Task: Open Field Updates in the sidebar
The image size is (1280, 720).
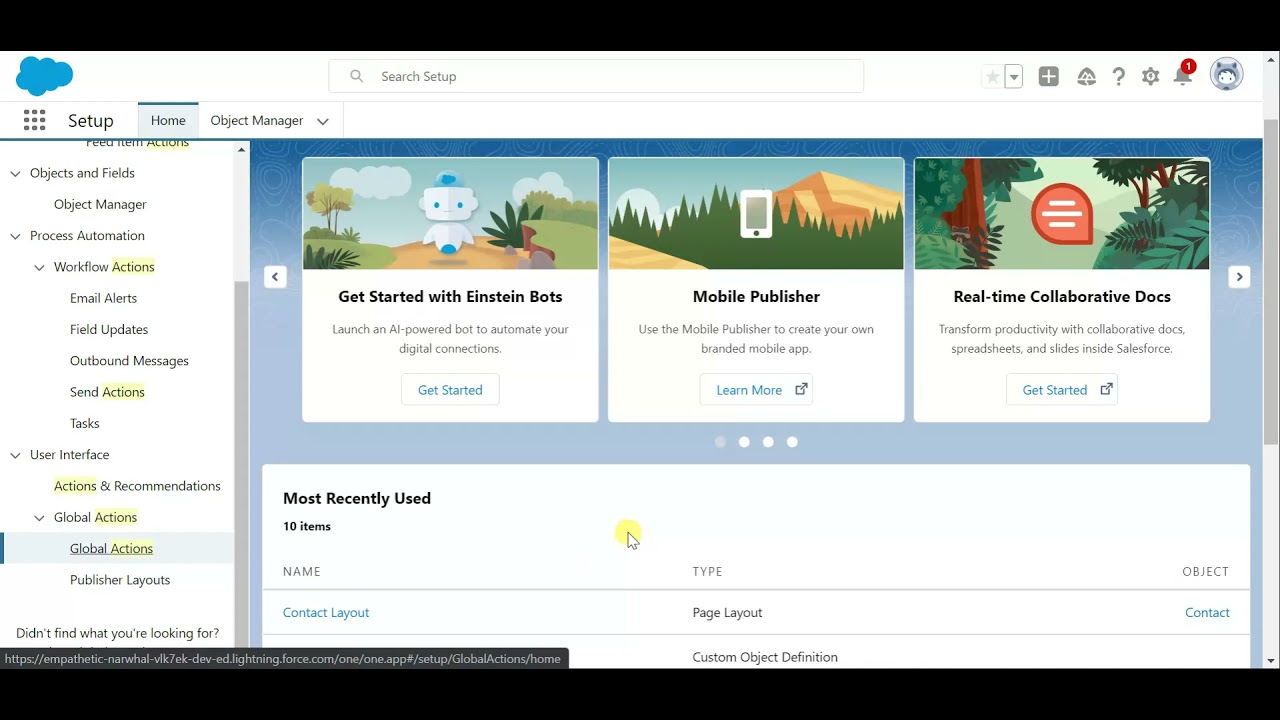Action: (109, 329)
